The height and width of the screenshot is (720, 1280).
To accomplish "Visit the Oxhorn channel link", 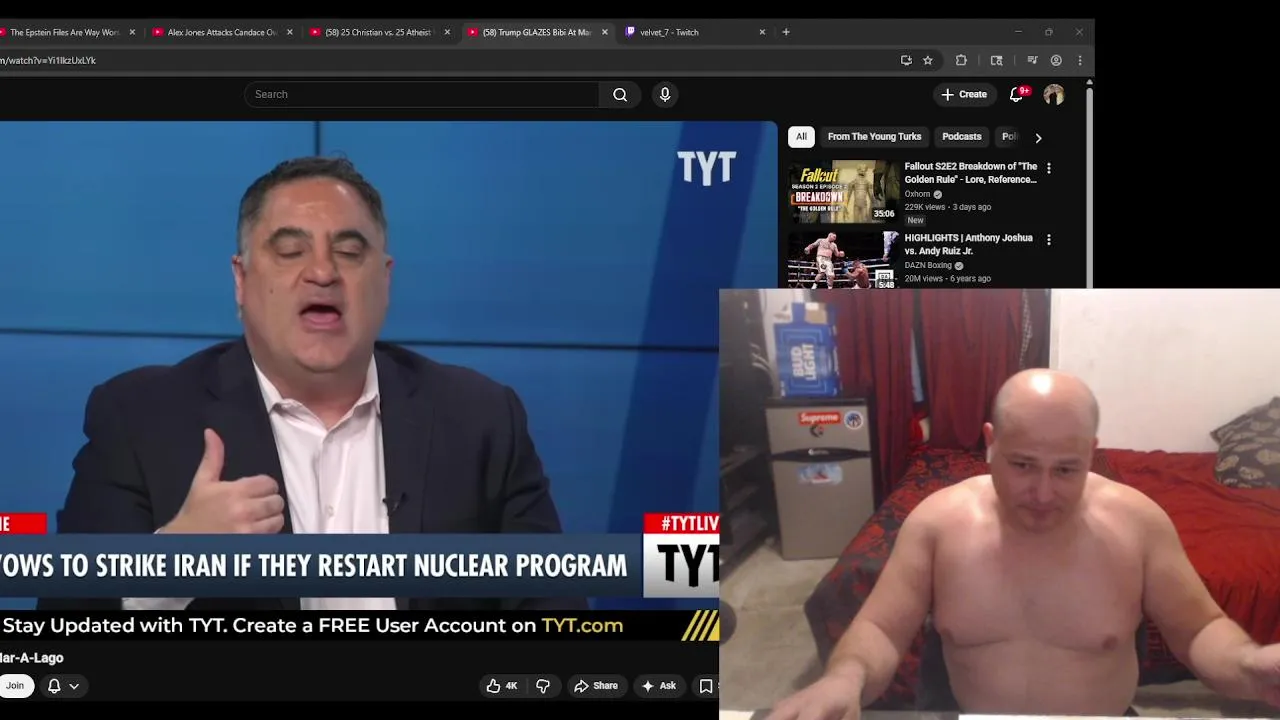I will tap(917, 194).
